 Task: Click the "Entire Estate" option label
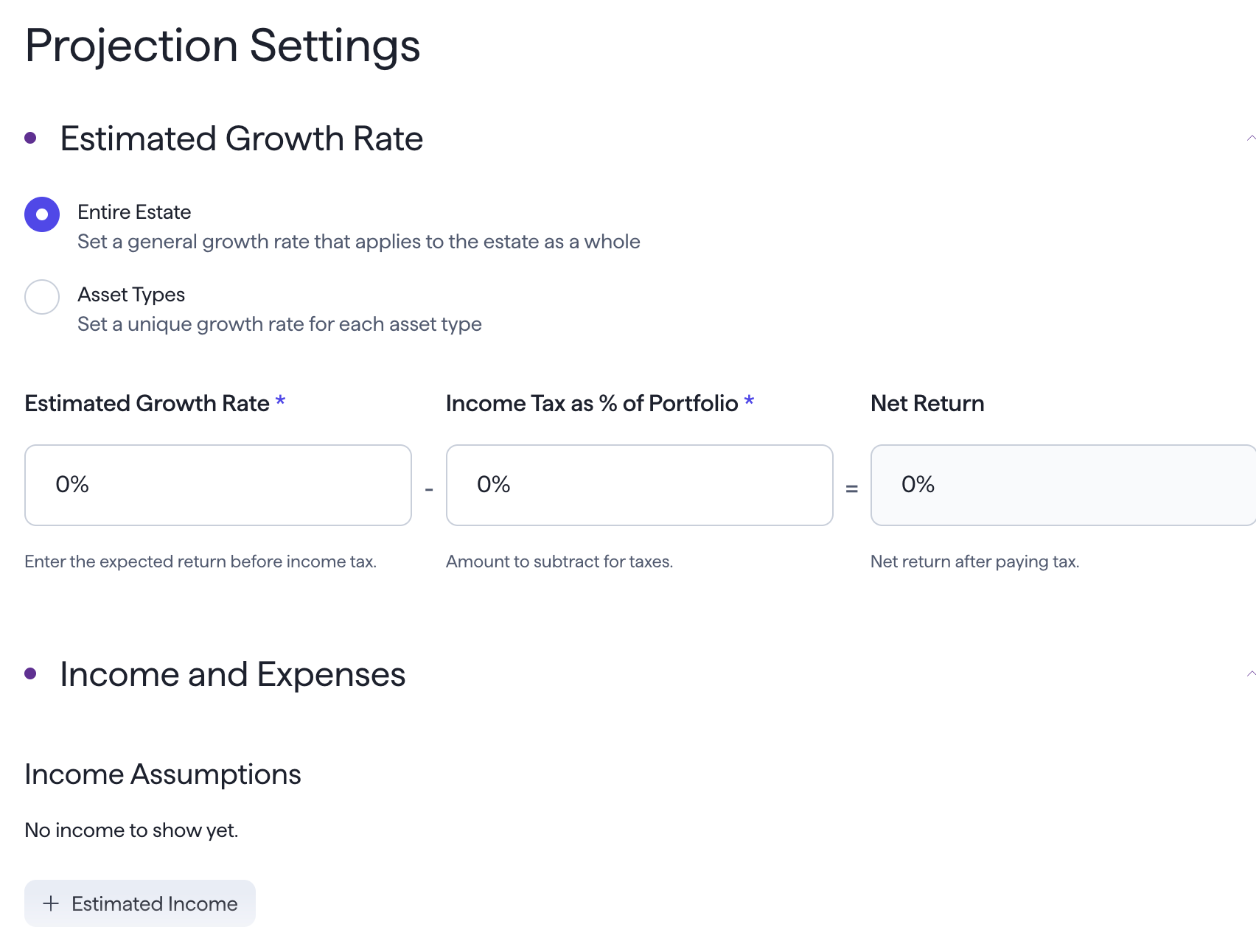(x=134, y=212)
